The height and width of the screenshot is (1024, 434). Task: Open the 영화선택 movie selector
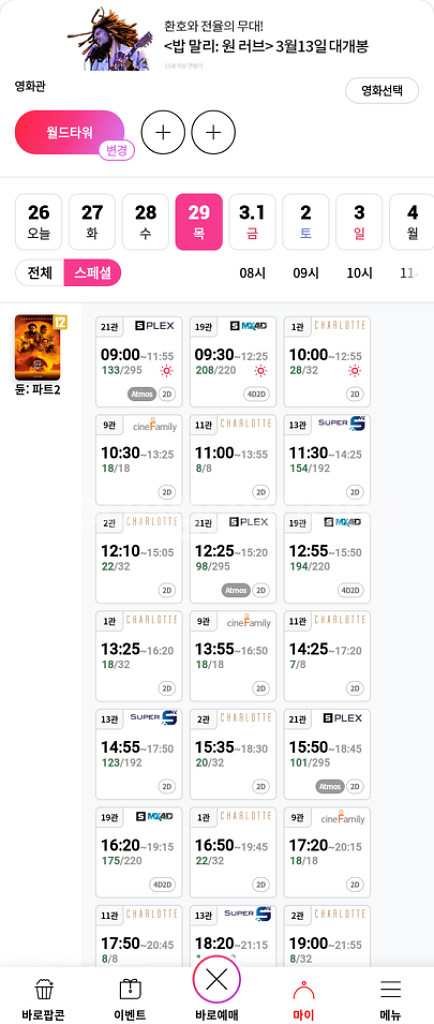tap(382, 91)
